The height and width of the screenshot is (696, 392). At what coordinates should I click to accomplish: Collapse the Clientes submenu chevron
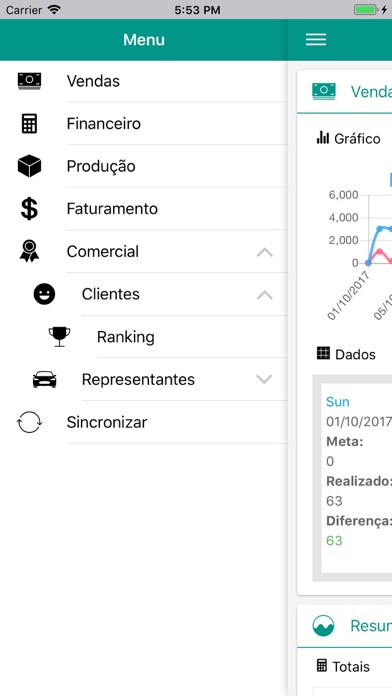pyautogui.click(x=265, y=295)
